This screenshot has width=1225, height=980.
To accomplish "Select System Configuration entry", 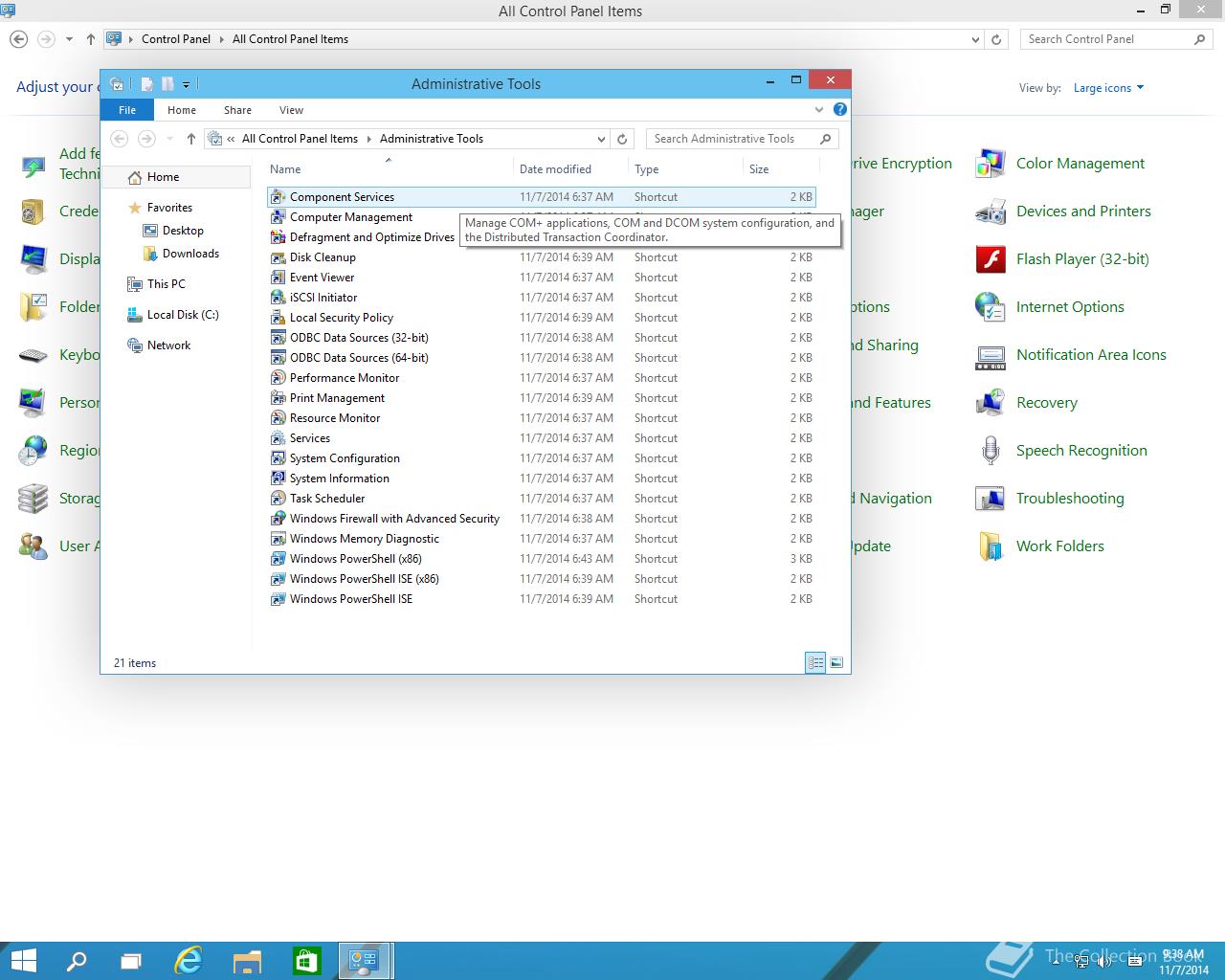I will coord(542,458).
